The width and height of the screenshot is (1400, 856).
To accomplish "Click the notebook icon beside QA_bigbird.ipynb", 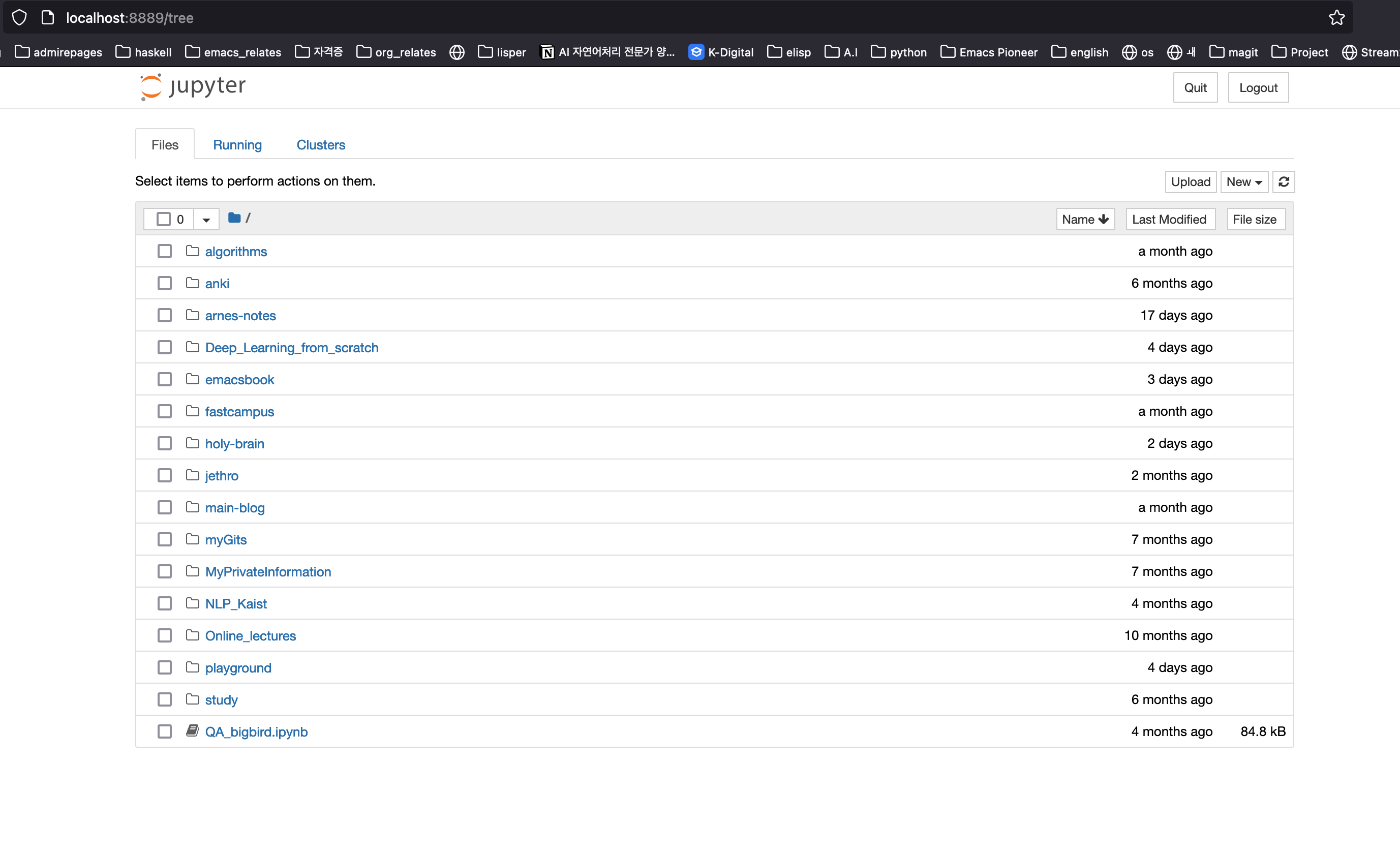I will (x=192, y=731).
